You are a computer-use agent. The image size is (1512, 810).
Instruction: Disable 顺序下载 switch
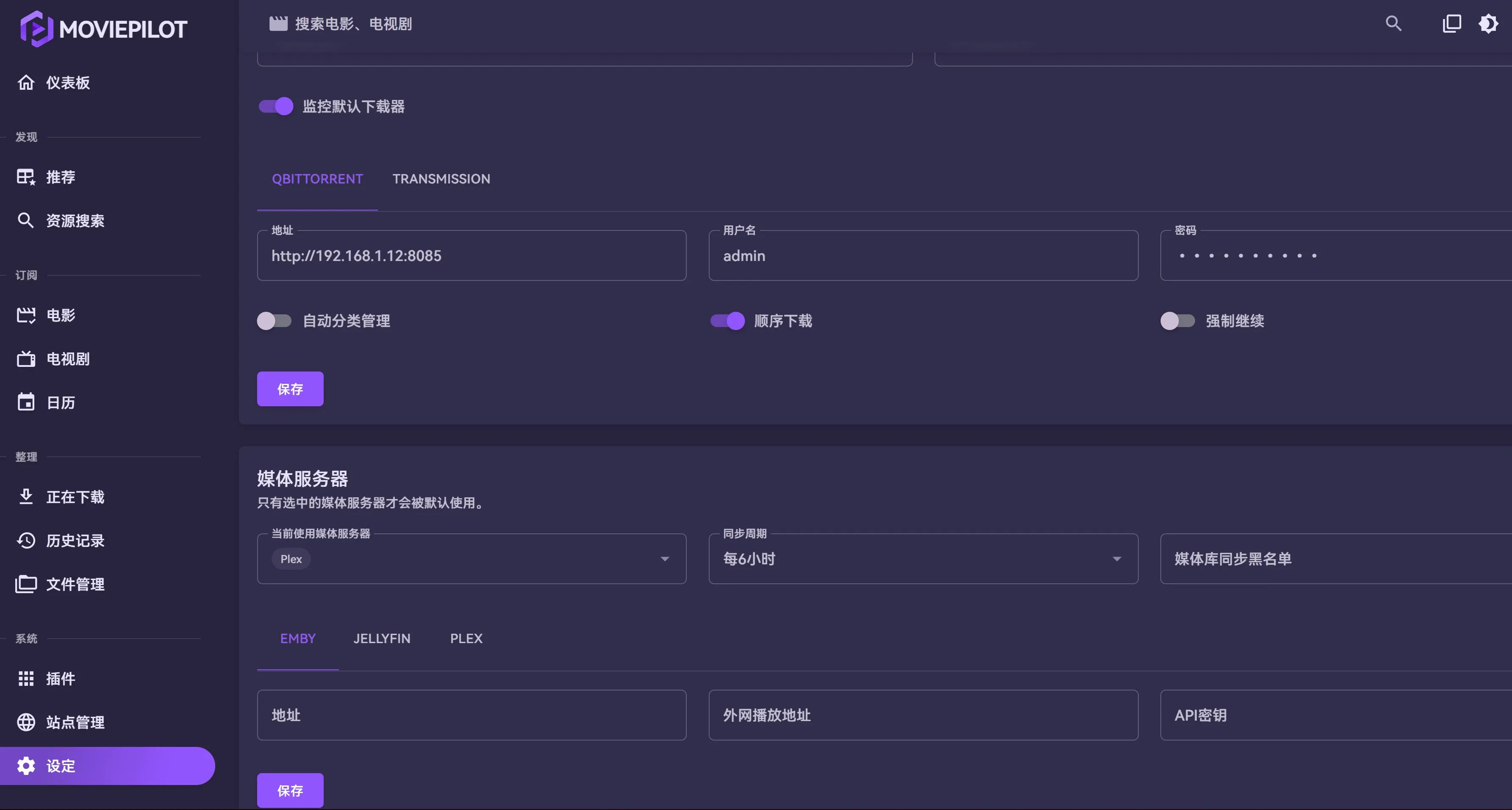tap(727, 321)
